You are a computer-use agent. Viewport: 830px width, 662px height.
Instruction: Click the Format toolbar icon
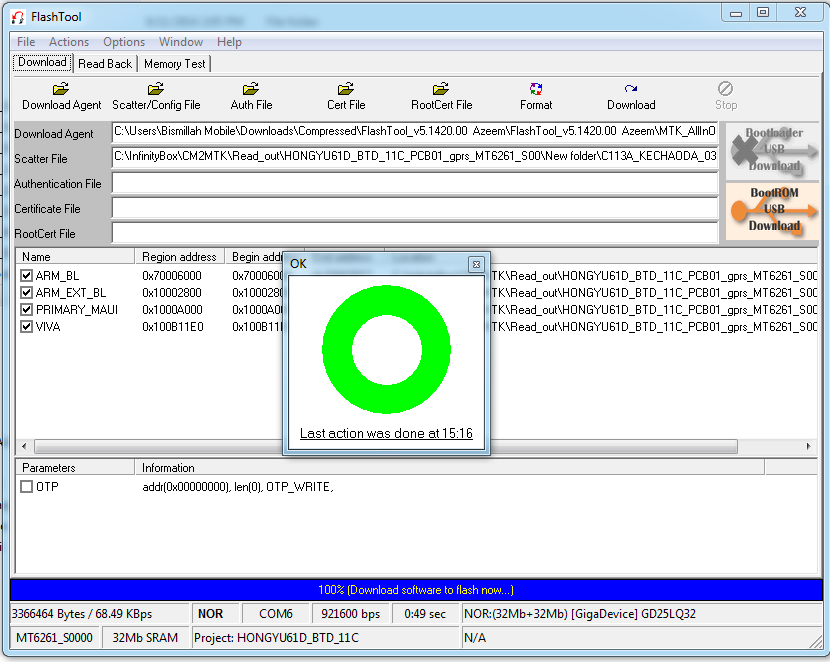(536, 88)
